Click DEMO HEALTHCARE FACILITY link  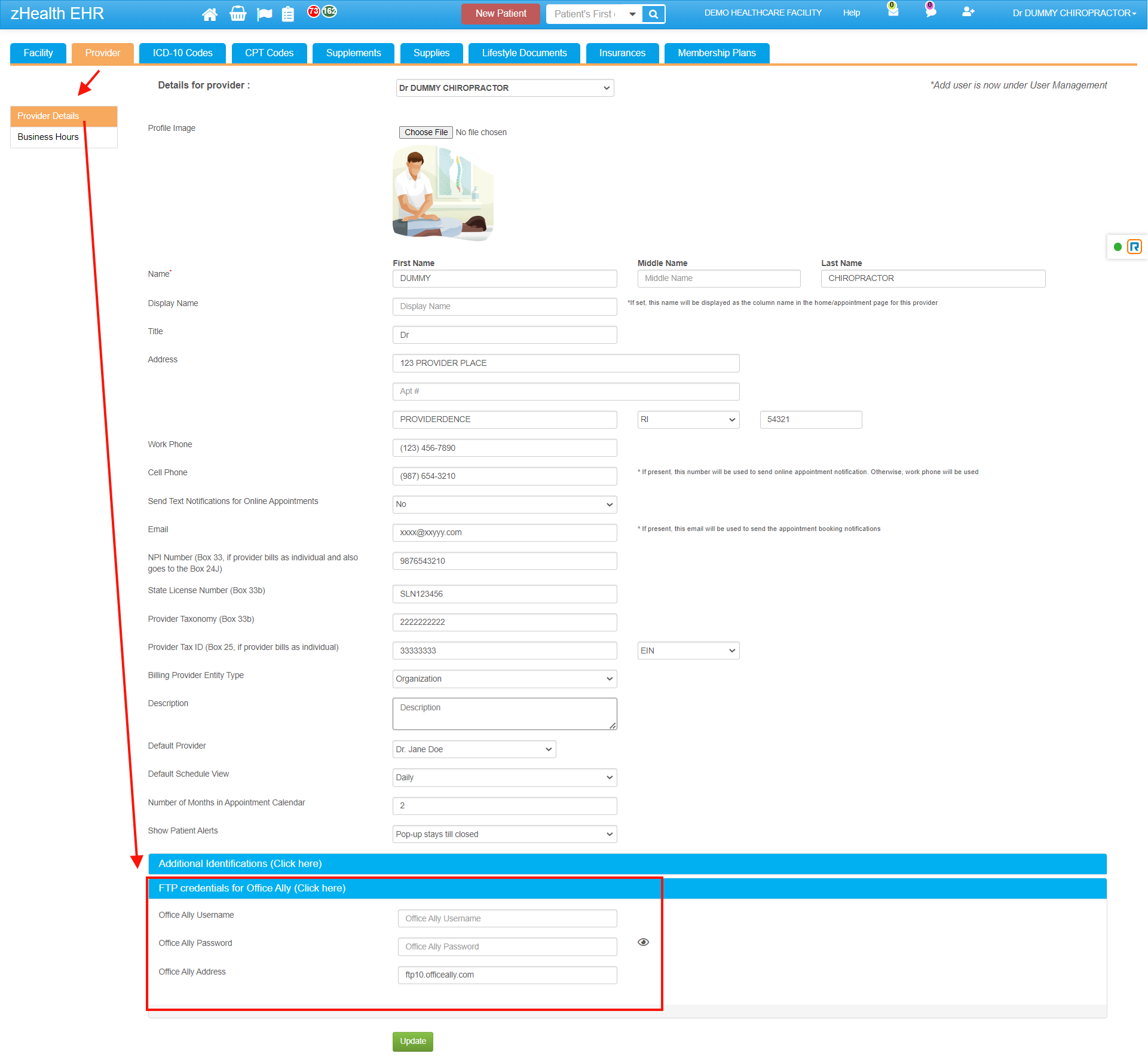[763, 13]
